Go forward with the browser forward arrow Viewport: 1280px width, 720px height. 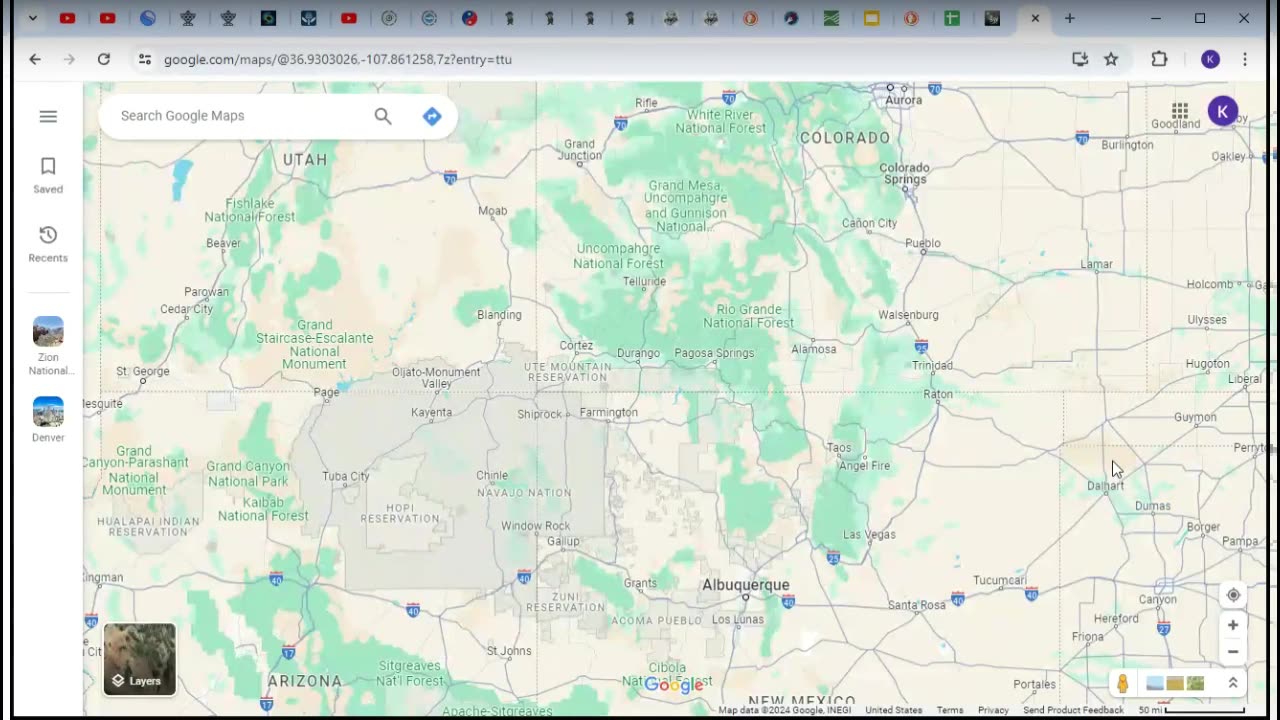(x=69, y=59)
